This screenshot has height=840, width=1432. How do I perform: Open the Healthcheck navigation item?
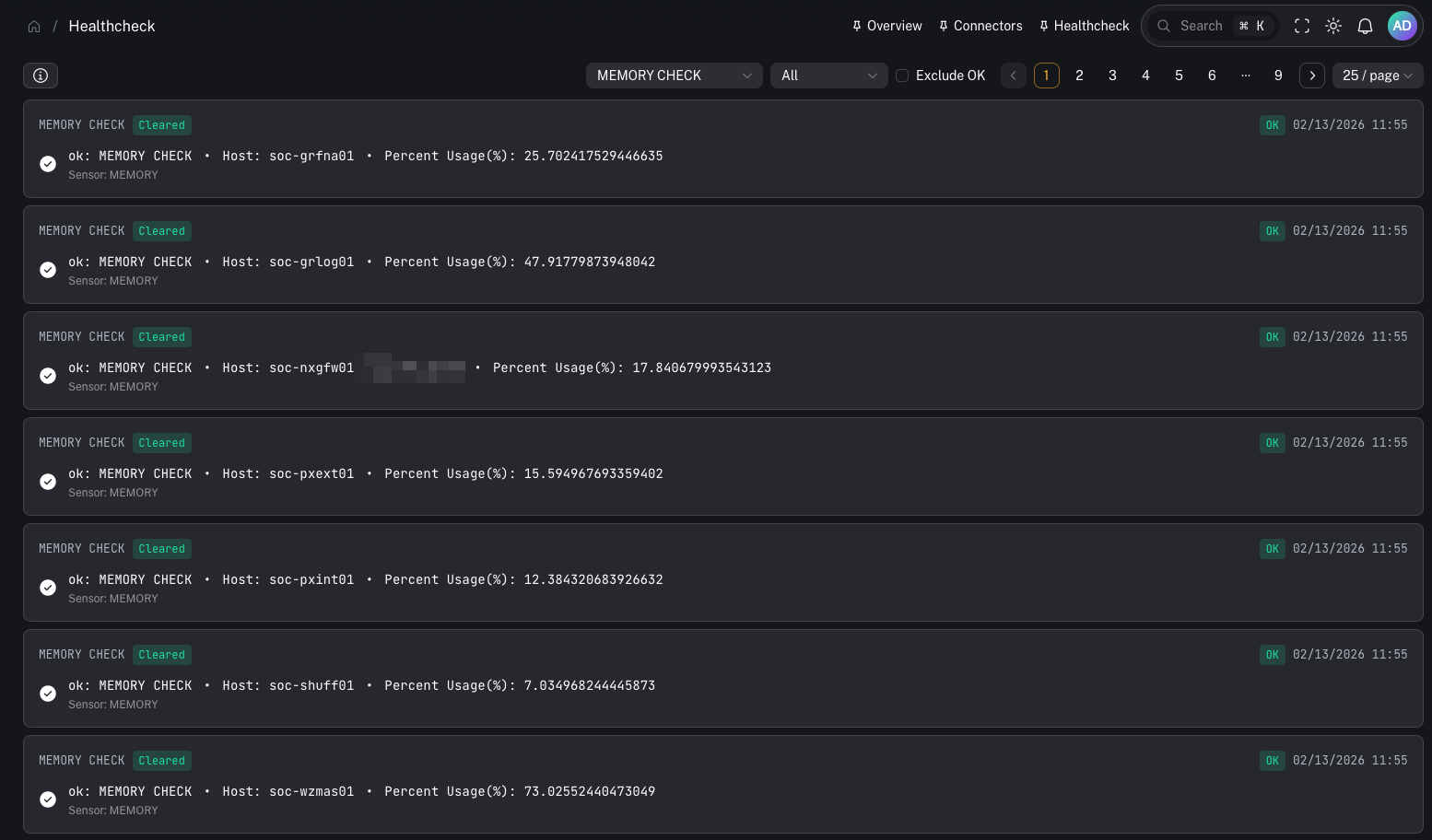pos(1091,26)
